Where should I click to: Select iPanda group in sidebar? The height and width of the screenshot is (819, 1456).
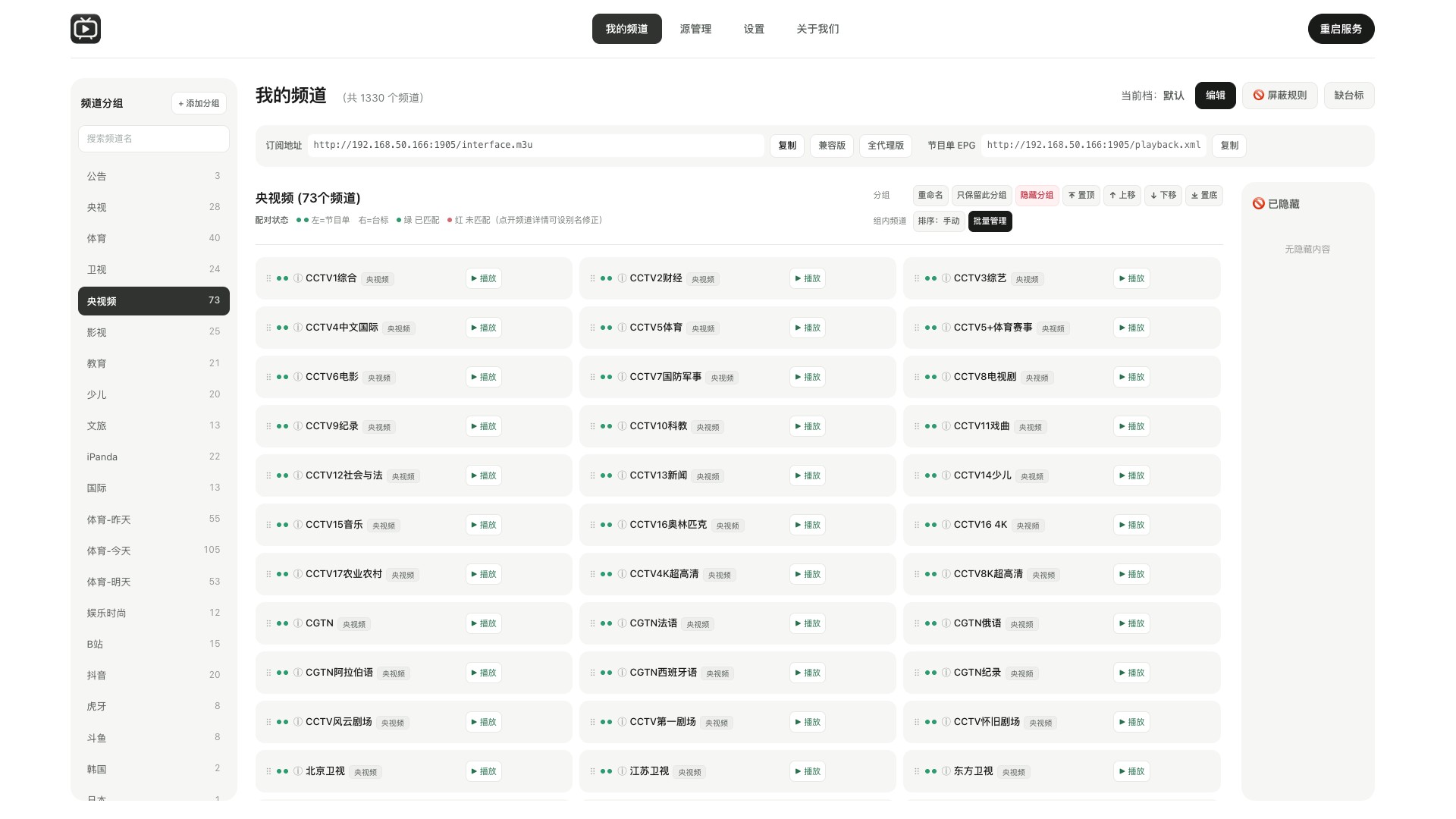154,457
